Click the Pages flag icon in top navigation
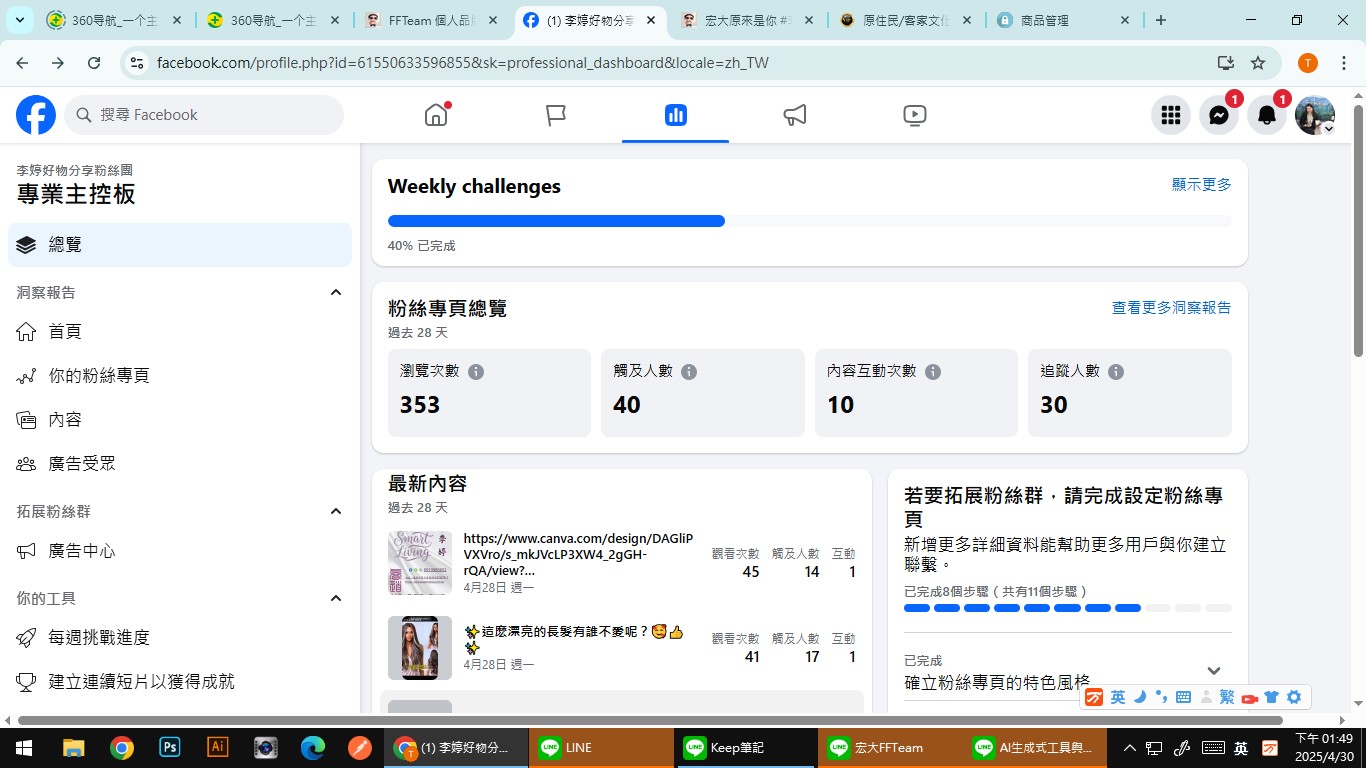The height and width of the screenshot is (768, 1366). click(x=556, y=115)
